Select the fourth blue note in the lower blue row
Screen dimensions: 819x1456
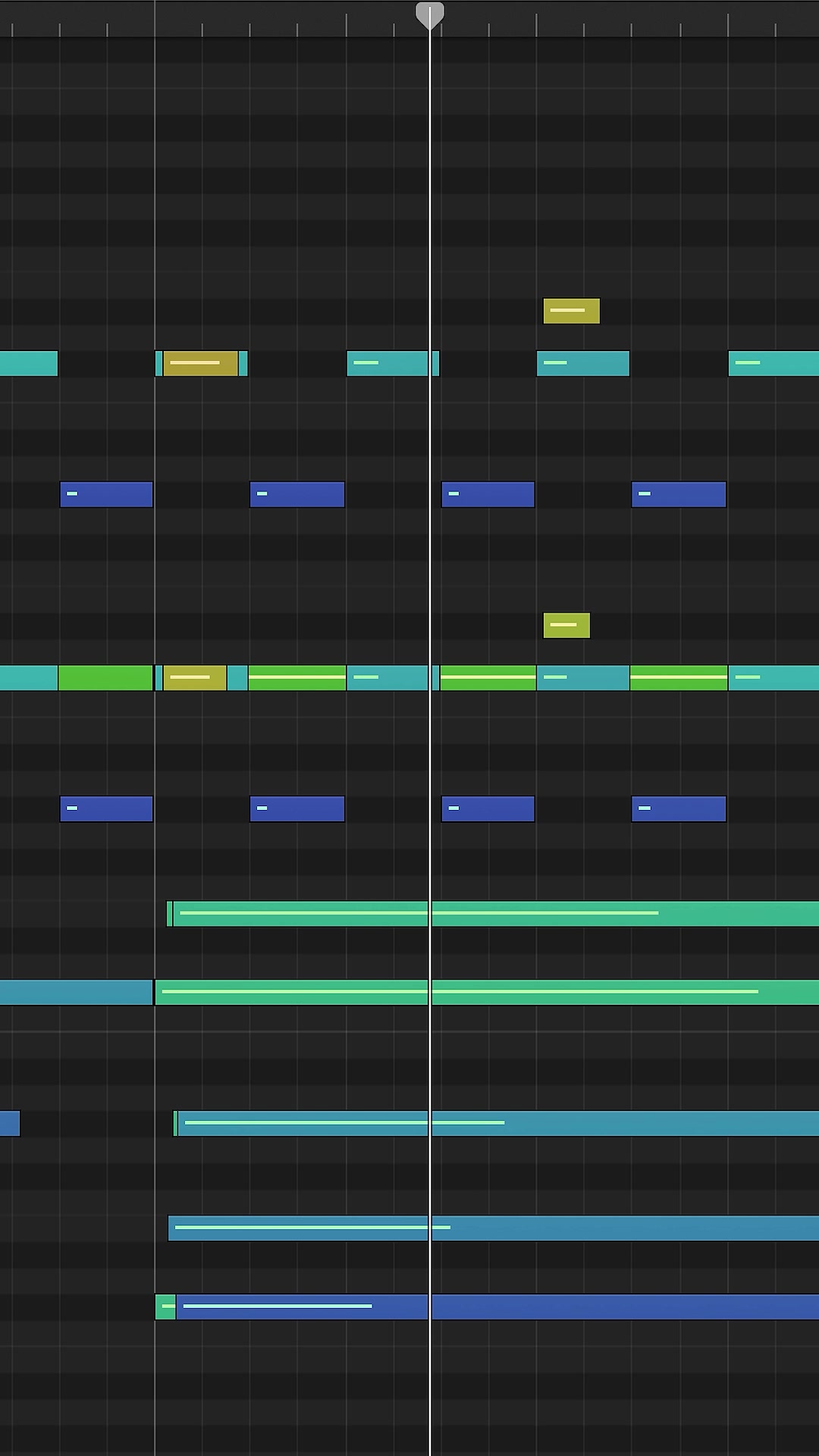679,809
